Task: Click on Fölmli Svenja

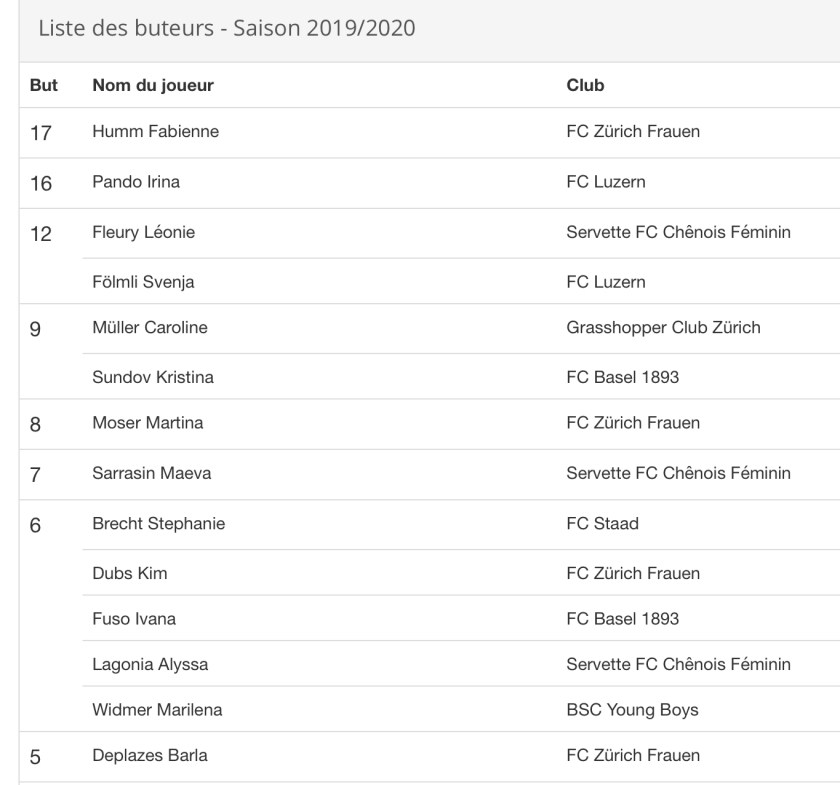Action: 143,282
